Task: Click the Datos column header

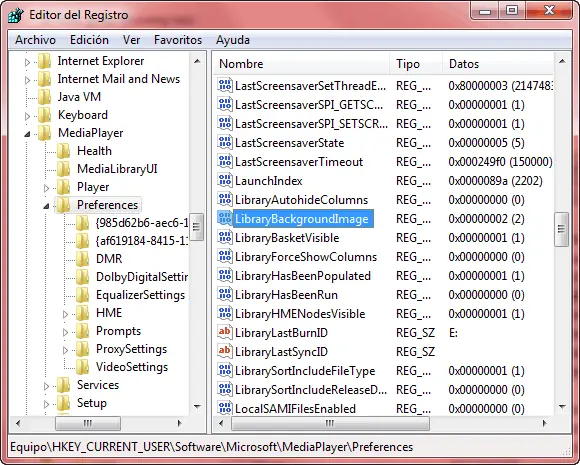Action: click(498, 64)
